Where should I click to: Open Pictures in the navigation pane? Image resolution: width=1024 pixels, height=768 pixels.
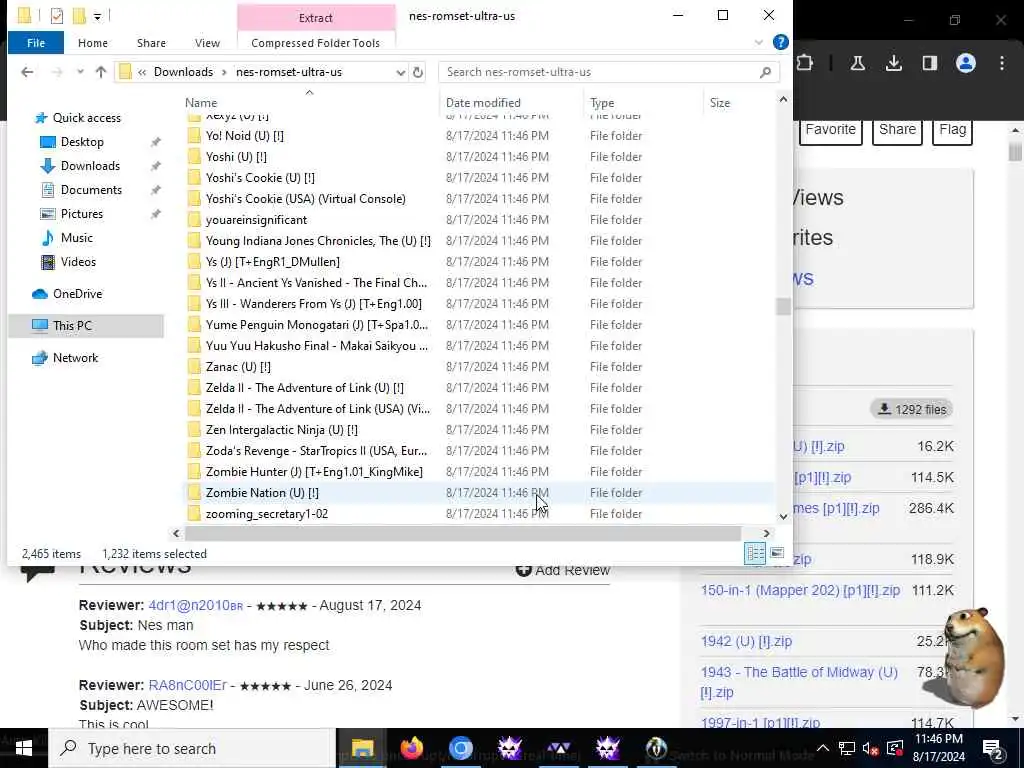point(81,214)
